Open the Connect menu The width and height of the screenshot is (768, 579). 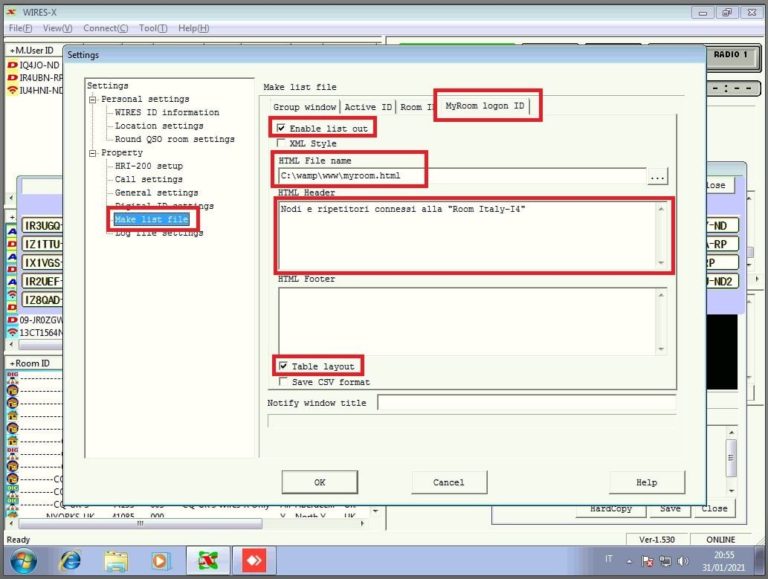(x=105, y=28)
